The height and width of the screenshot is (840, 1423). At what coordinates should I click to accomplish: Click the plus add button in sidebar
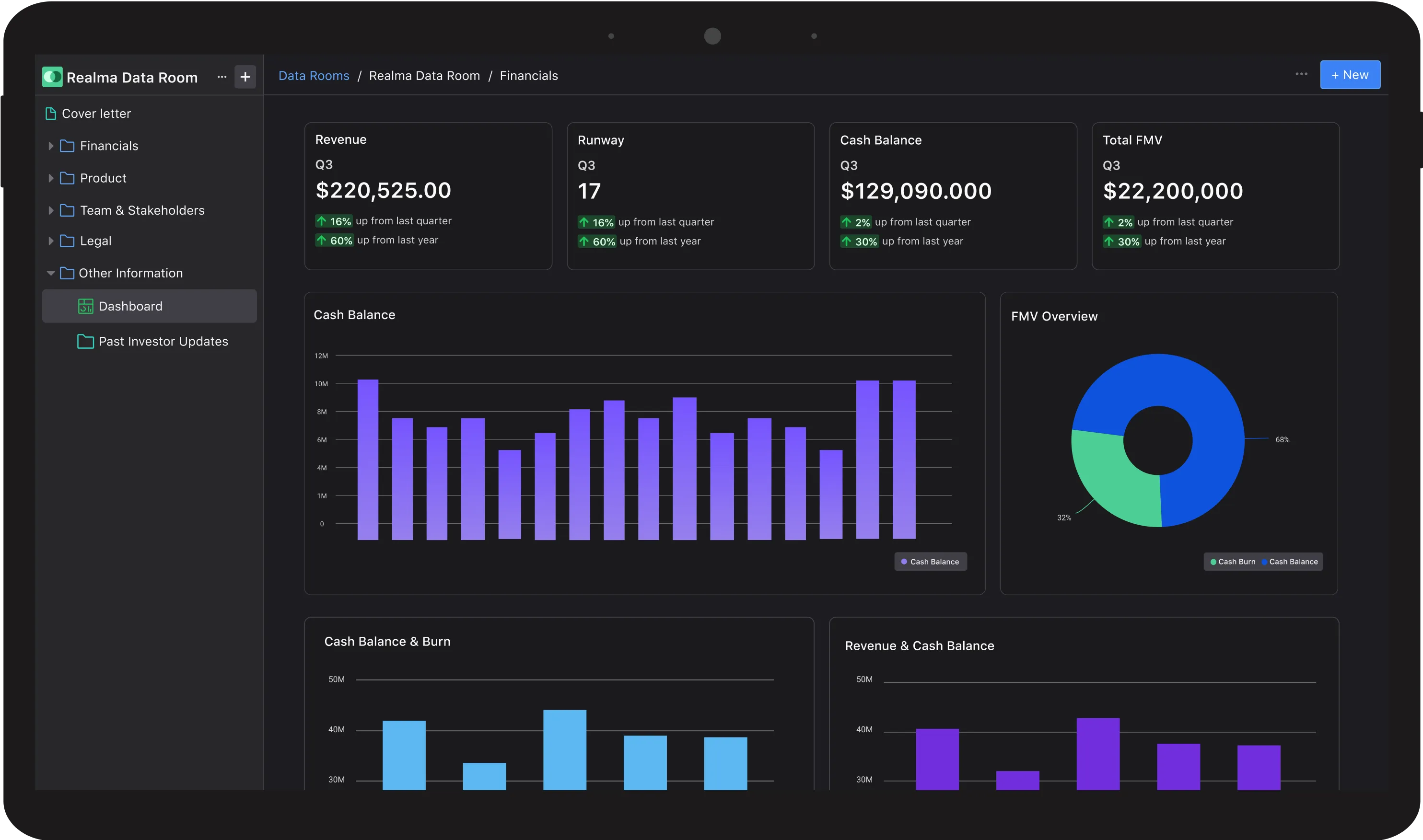click(245, 76)
